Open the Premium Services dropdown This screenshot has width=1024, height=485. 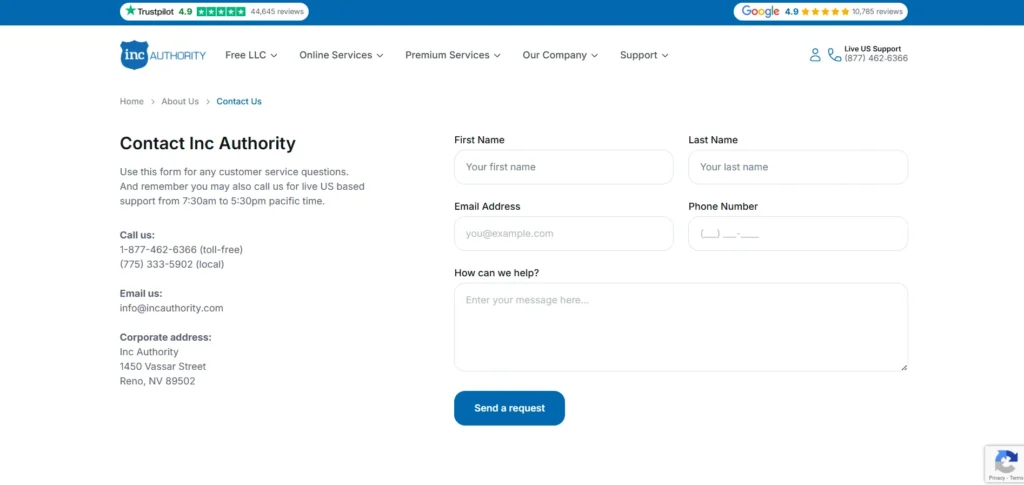[x=452, y=55]
